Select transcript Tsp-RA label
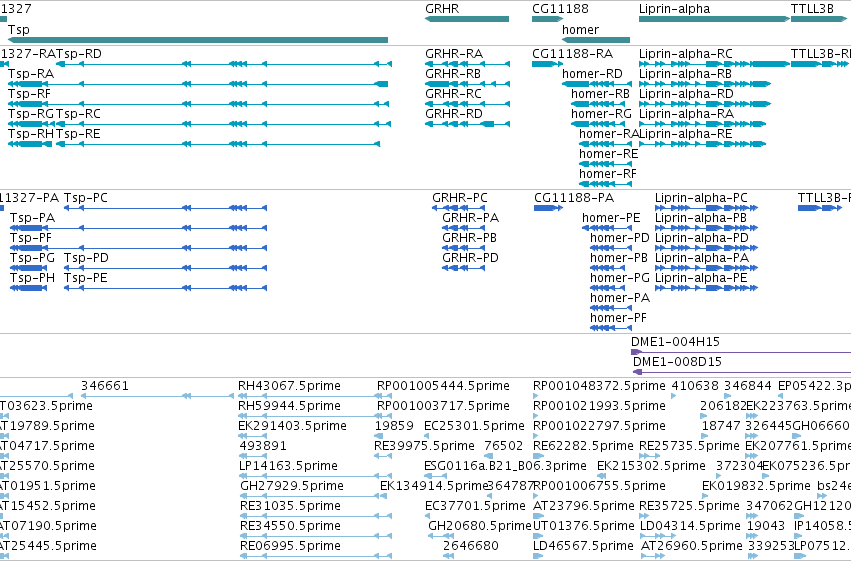Image resolution: width=851 pixels, height=561 pixels. click(31, 74)
